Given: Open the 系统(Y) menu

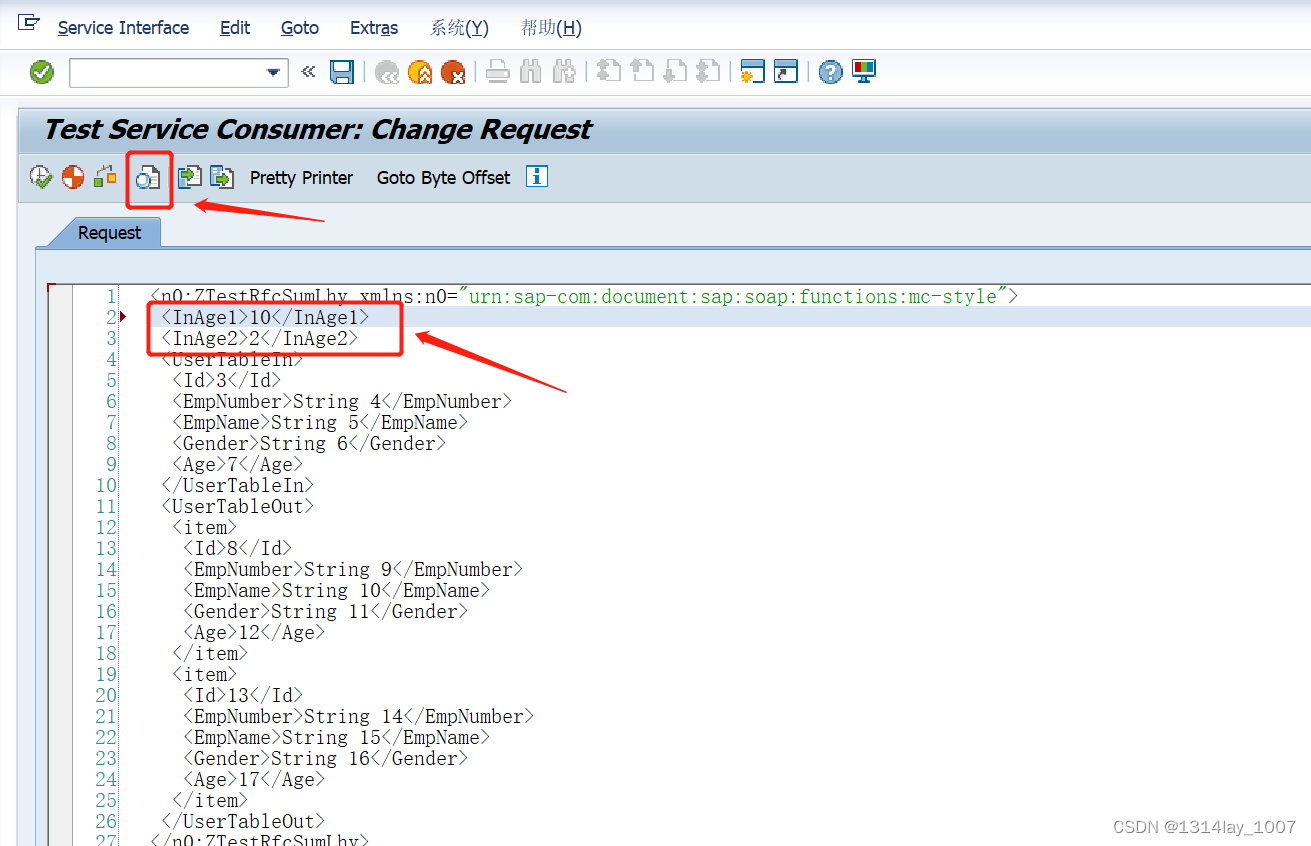Looking at the screenshot, I should click(459, 28).
